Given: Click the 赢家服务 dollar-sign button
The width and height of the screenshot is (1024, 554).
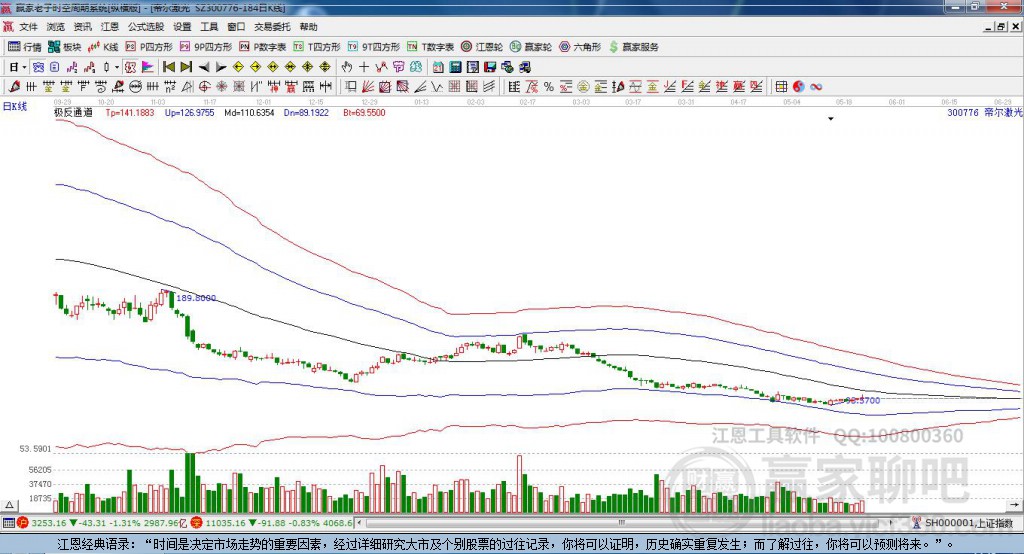Looking at the screenshot, I should [x=634, y=47].
